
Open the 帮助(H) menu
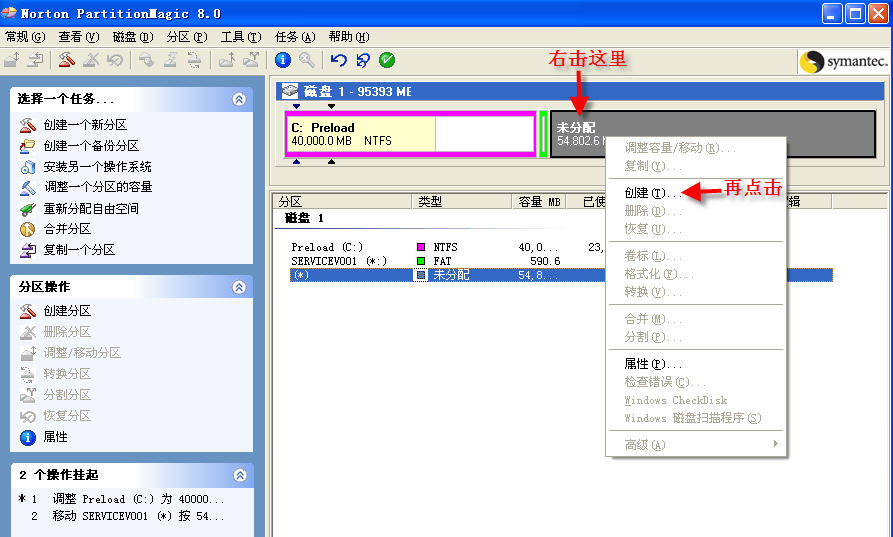[349, 37]
